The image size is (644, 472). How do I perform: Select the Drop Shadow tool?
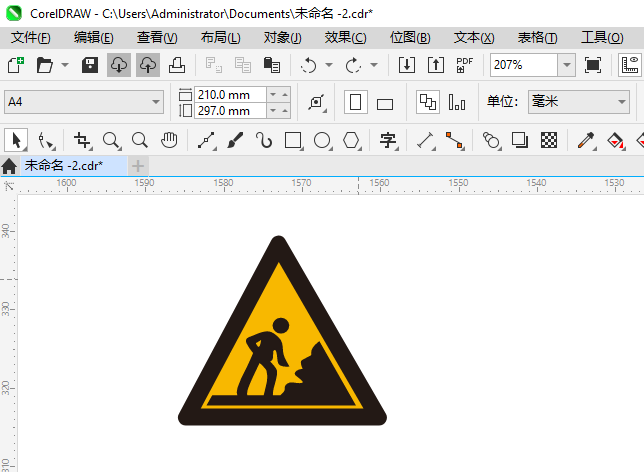tap(520, 140)
